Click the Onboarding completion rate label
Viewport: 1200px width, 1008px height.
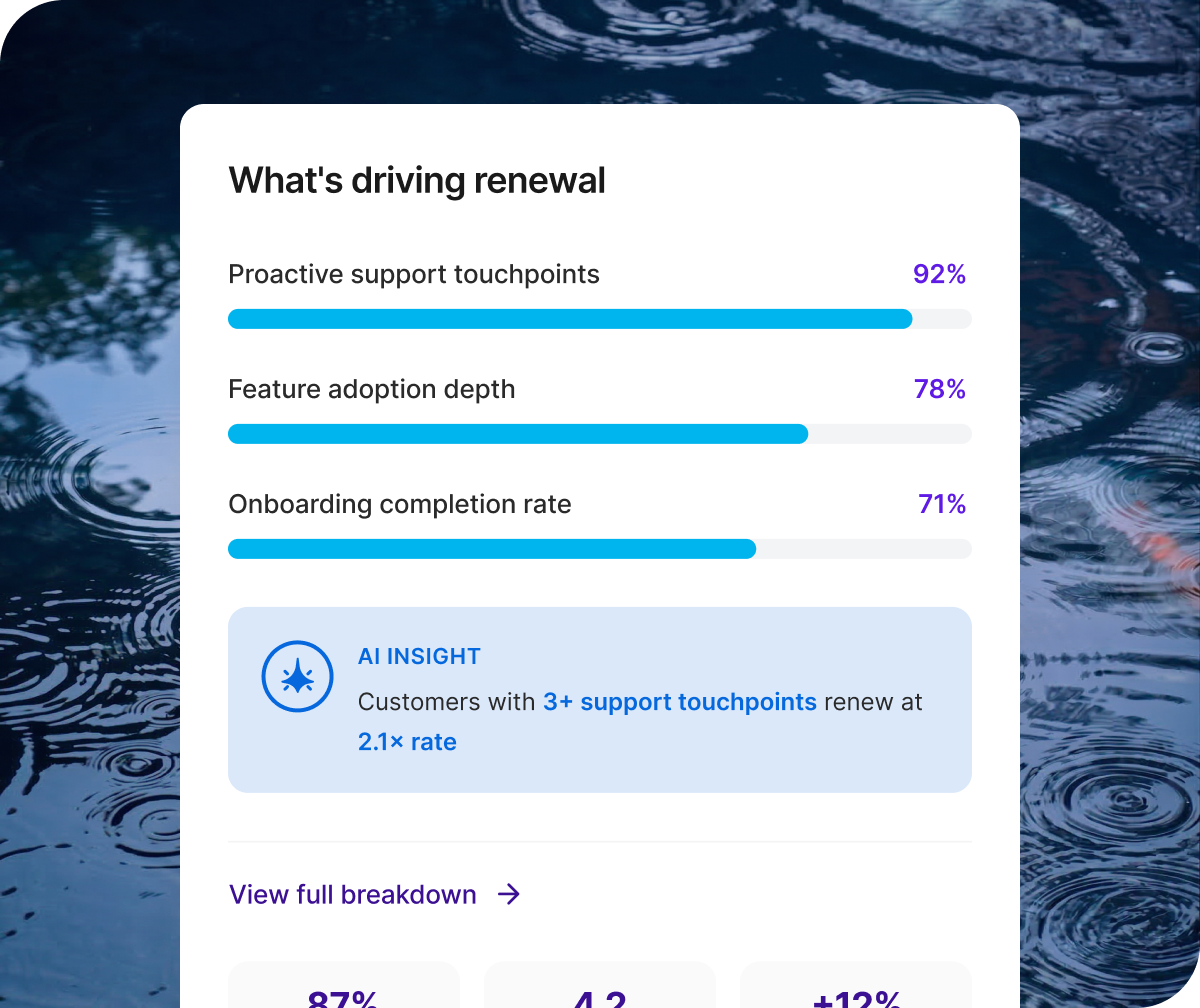(400, 504)
